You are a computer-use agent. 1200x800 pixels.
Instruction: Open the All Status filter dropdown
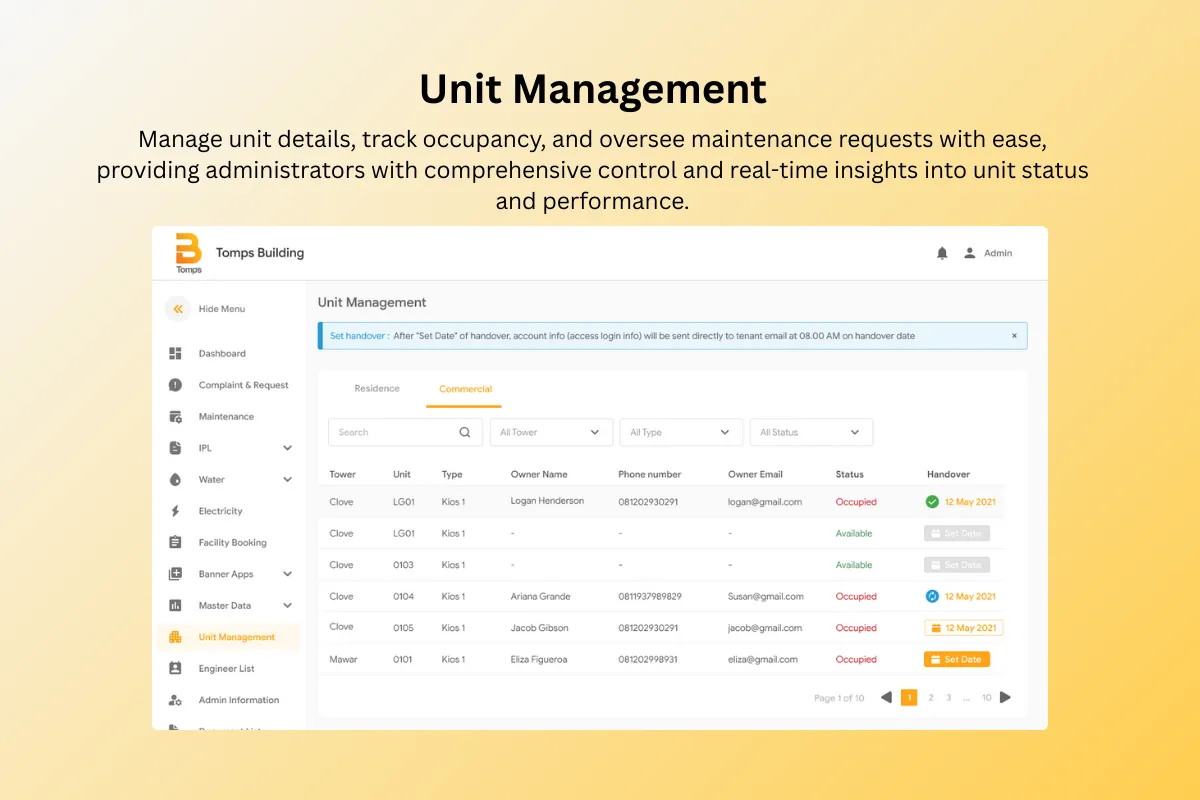(810, 433)
